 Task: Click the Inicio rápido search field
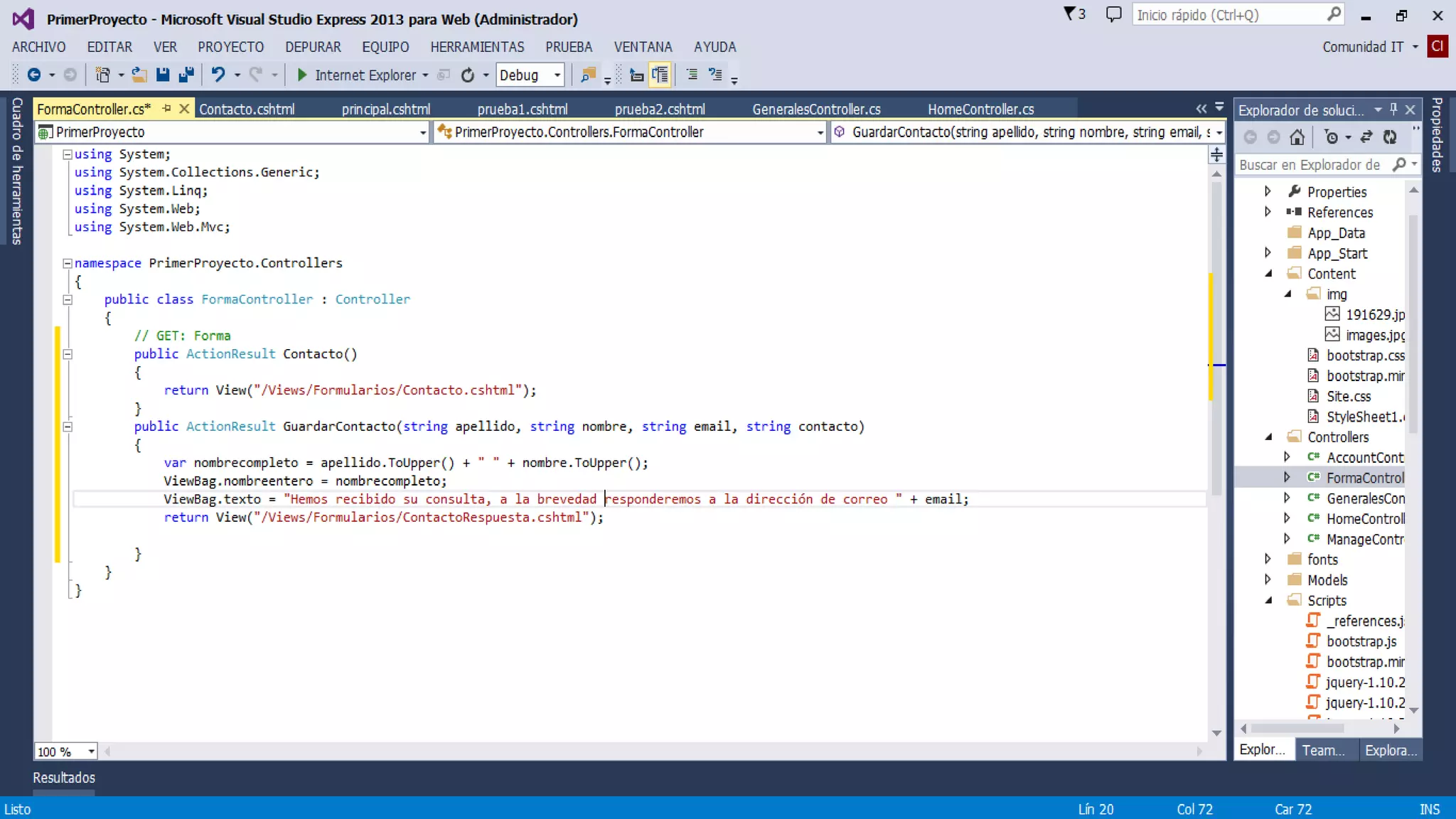(1228, 15)
